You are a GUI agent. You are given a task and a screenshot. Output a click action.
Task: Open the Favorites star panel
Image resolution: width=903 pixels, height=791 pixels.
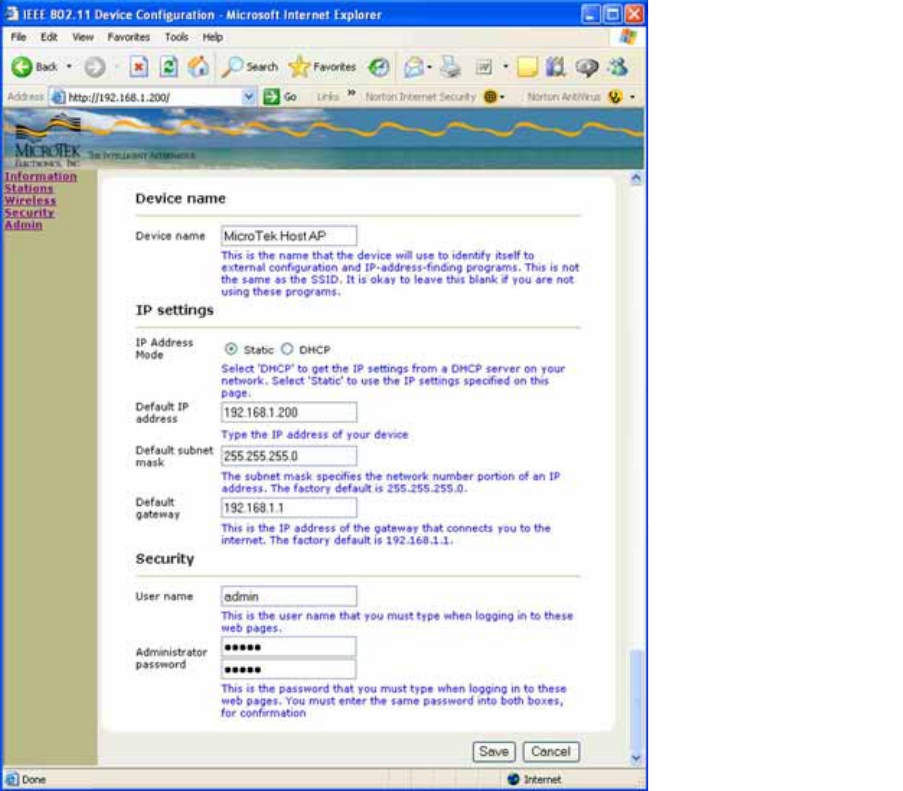[322, 67]
